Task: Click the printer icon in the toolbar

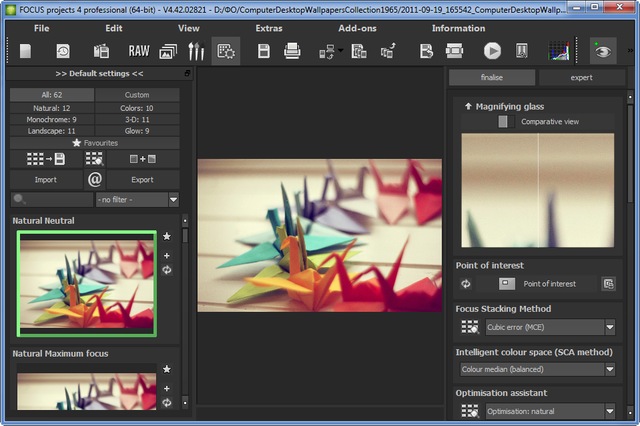Action: (x=292, y=50)
